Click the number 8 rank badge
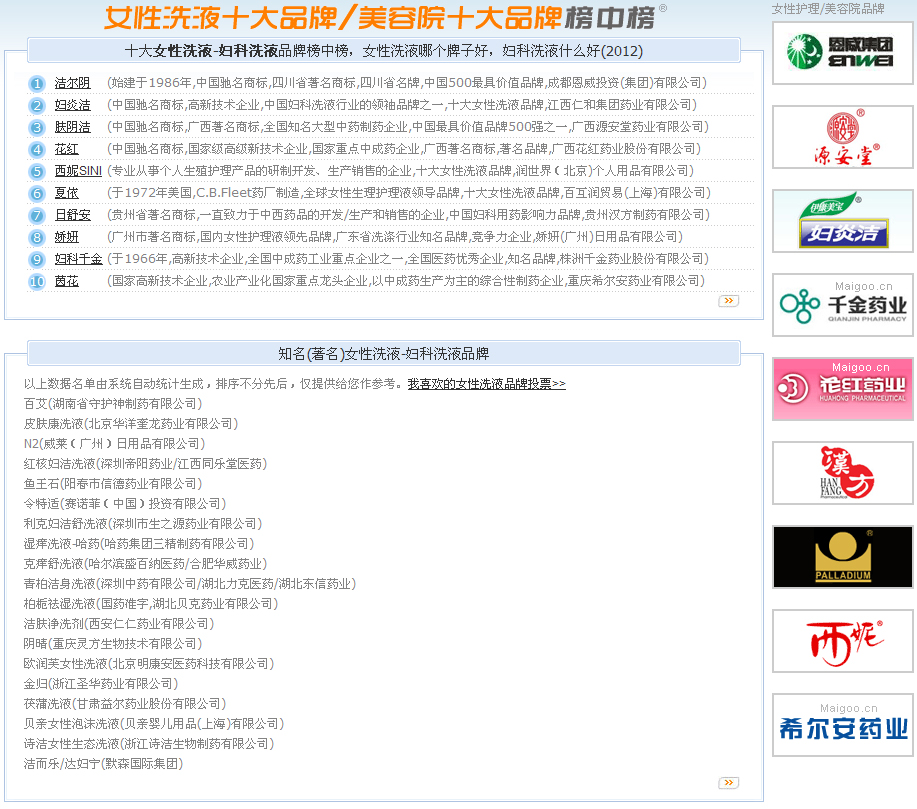 pyautogui.click(x=37, y=237)
